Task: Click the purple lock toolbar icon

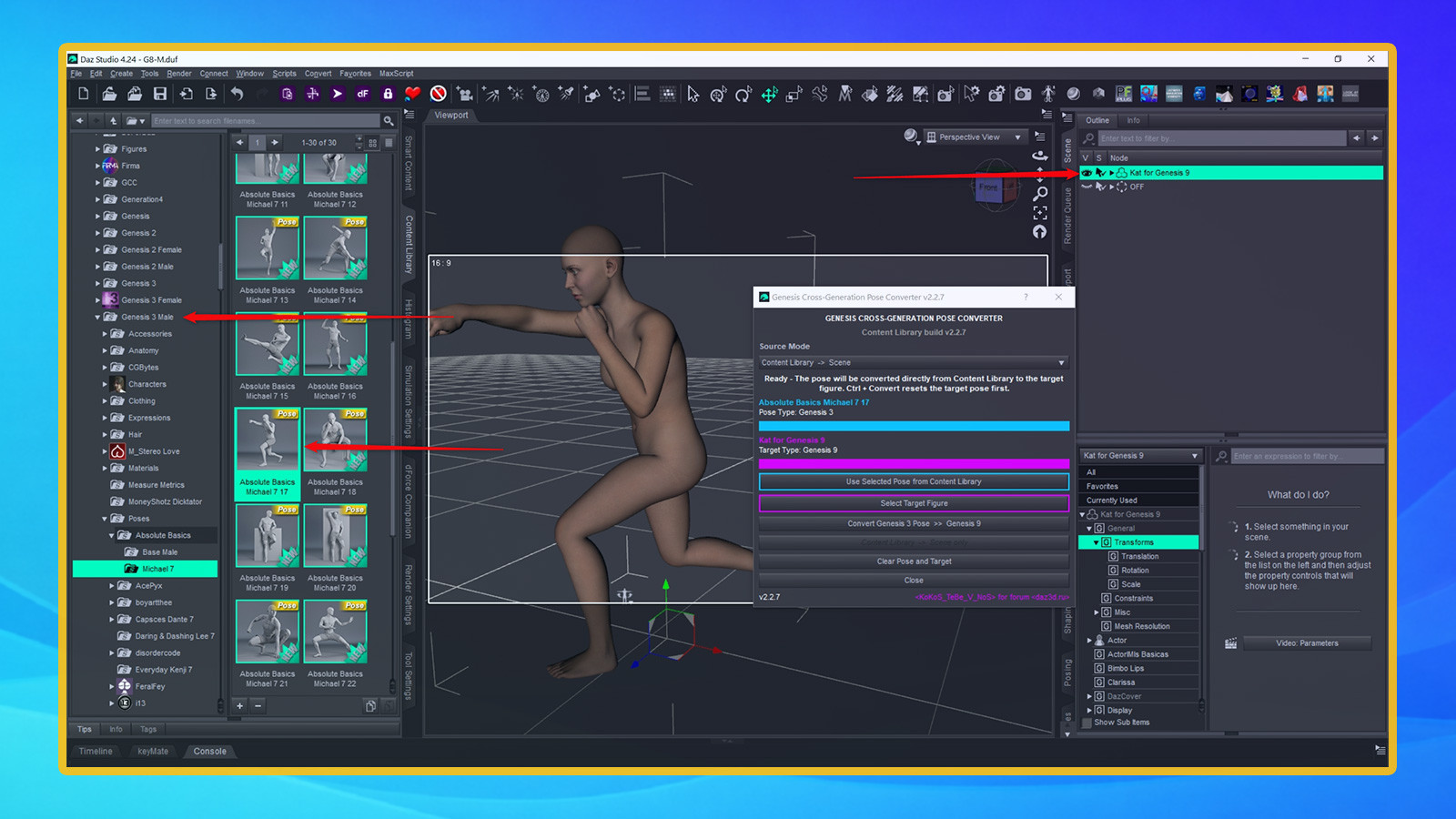Action: pos(388,94)
